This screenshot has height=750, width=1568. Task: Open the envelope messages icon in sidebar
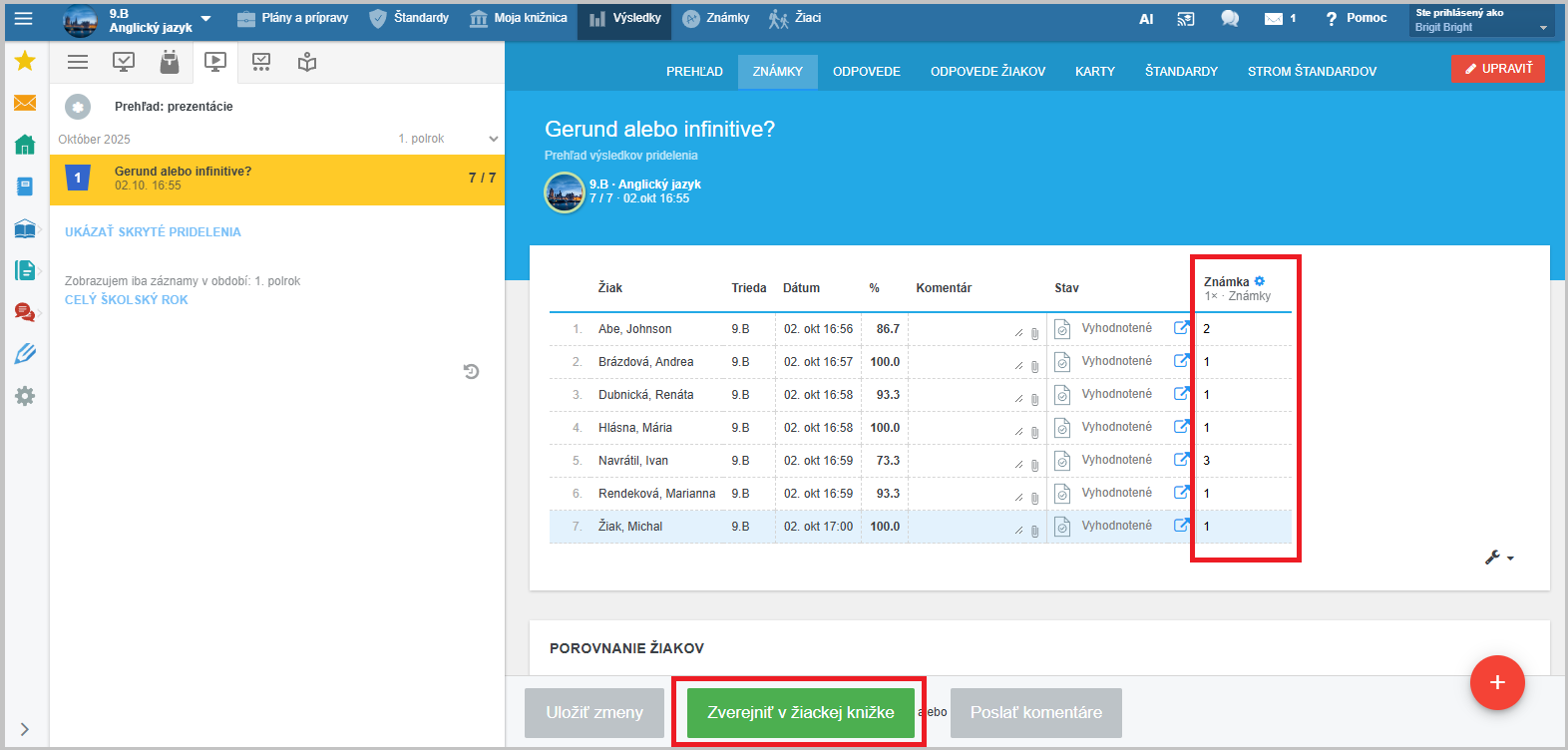click(x=25, y=103)
